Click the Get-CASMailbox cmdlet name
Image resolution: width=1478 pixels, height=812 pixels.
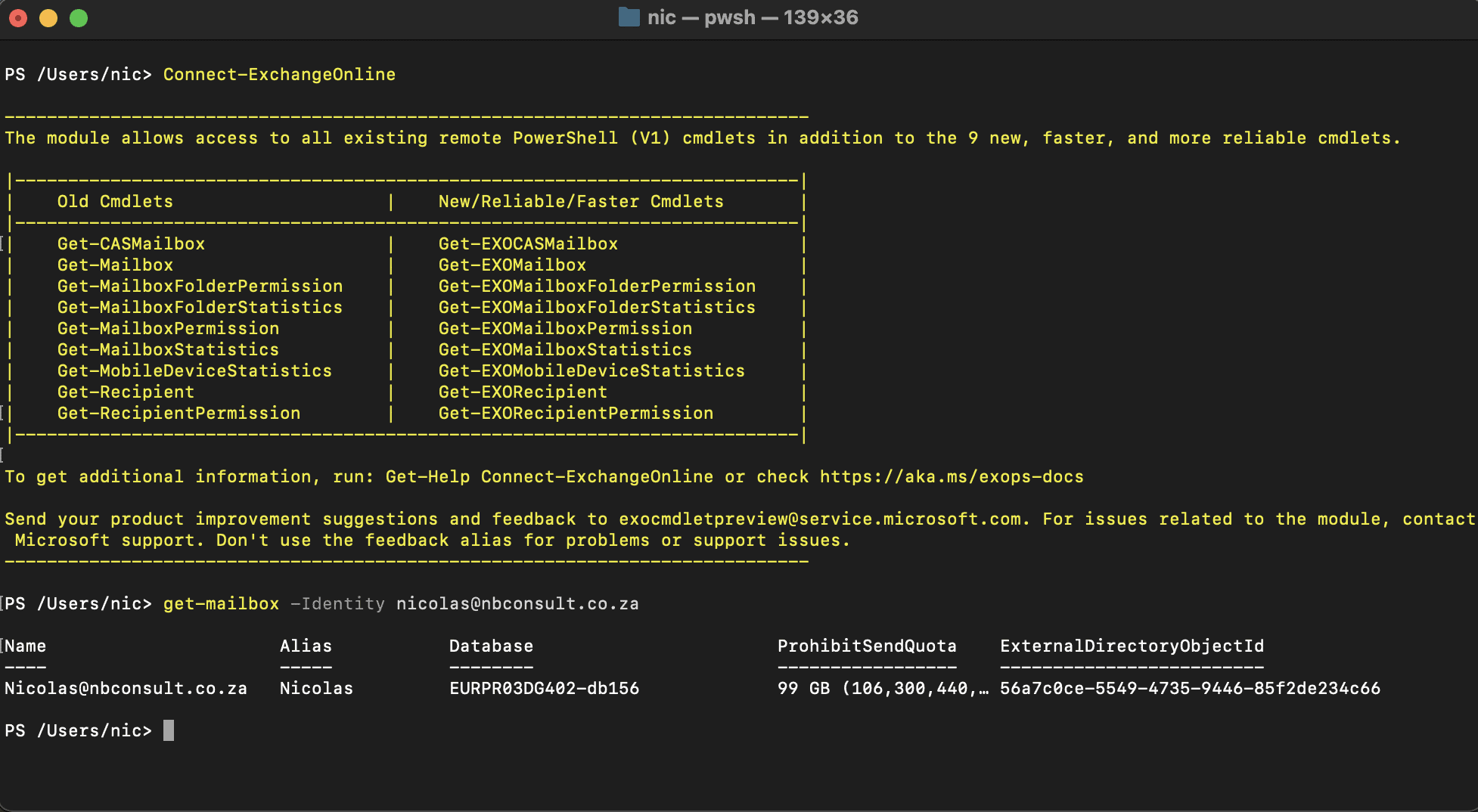click(131, 243)
